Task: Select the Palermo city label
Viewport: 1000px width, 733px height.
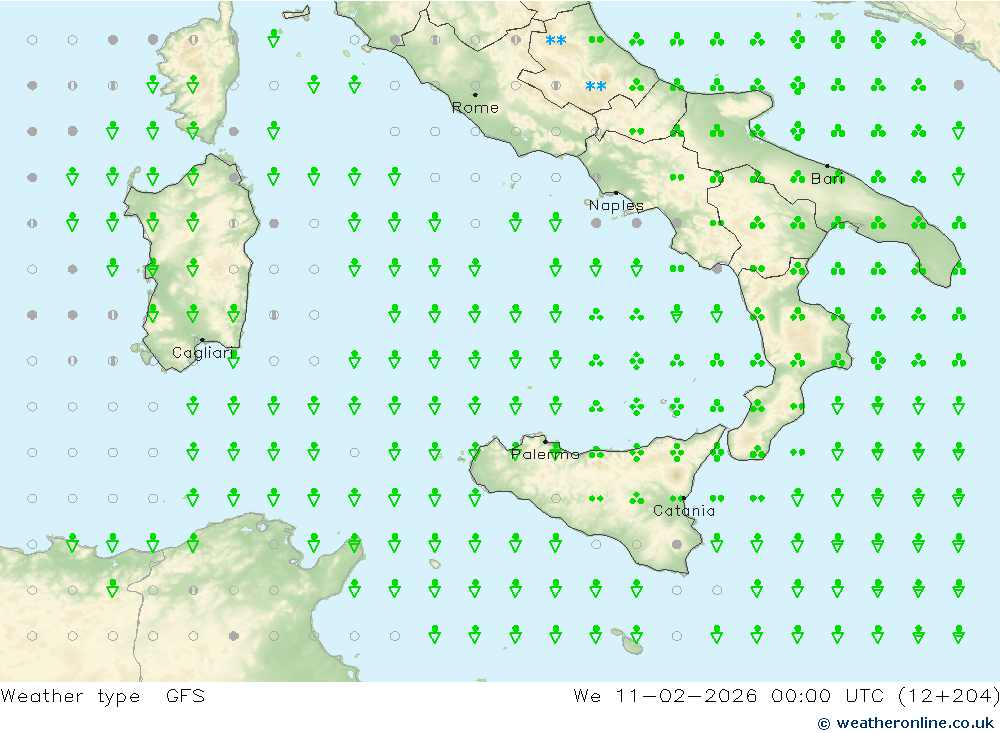Action: tap(545, 454)
